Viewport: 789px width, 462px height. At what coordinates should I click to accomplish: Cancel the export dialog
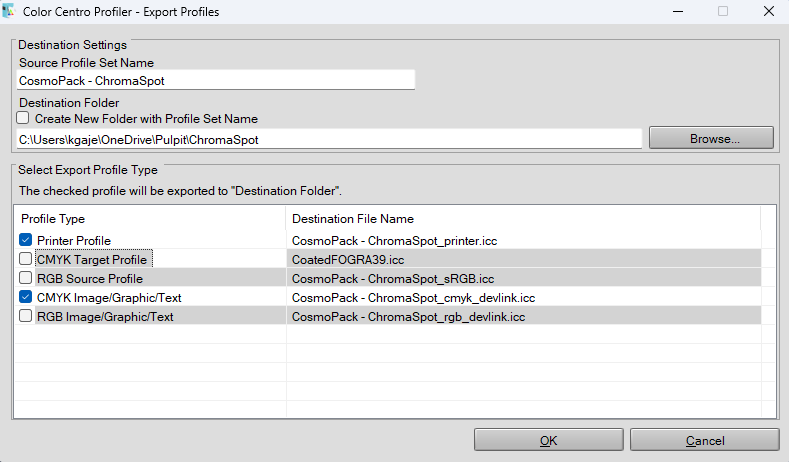click(704, 440)
